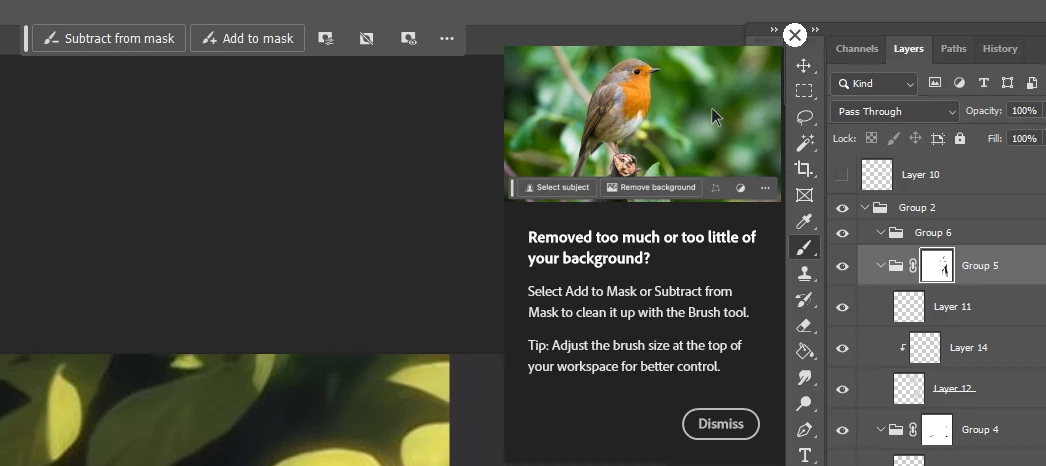Collapse Group 6 folder
This screenshot has height=466, width=1046.
(x=881, y=233)
